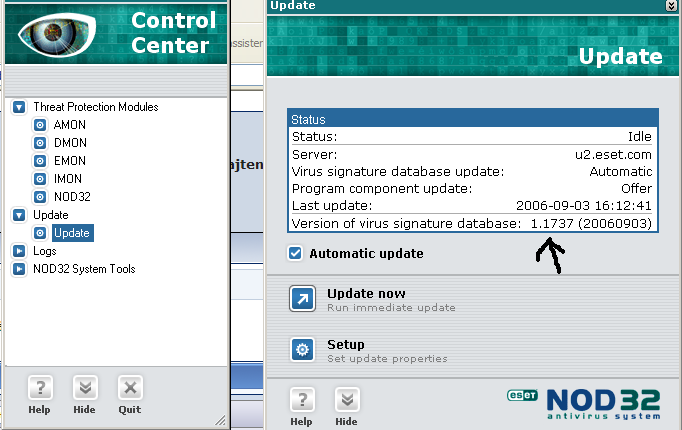Click the Setup label
682x430 pixels.
(x=346, y=345)
